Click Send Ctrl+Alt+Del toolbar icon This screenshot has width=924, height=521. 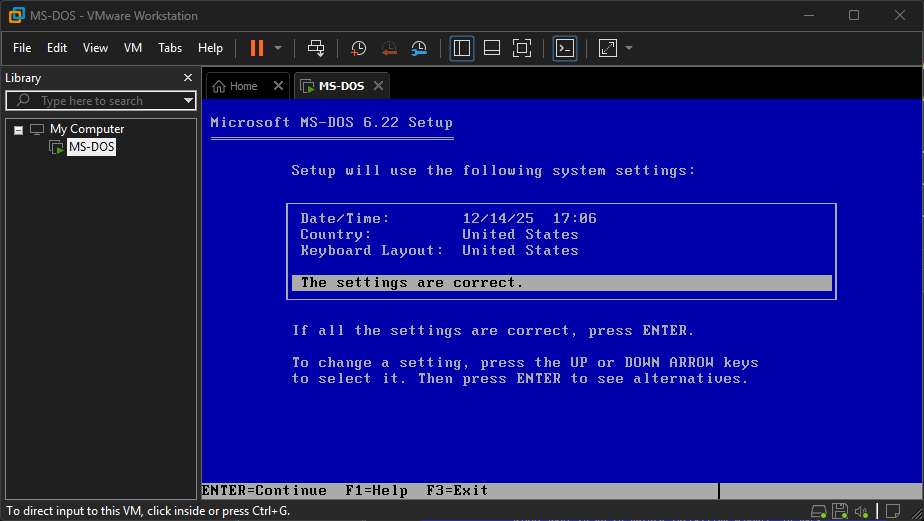(316, 48)
